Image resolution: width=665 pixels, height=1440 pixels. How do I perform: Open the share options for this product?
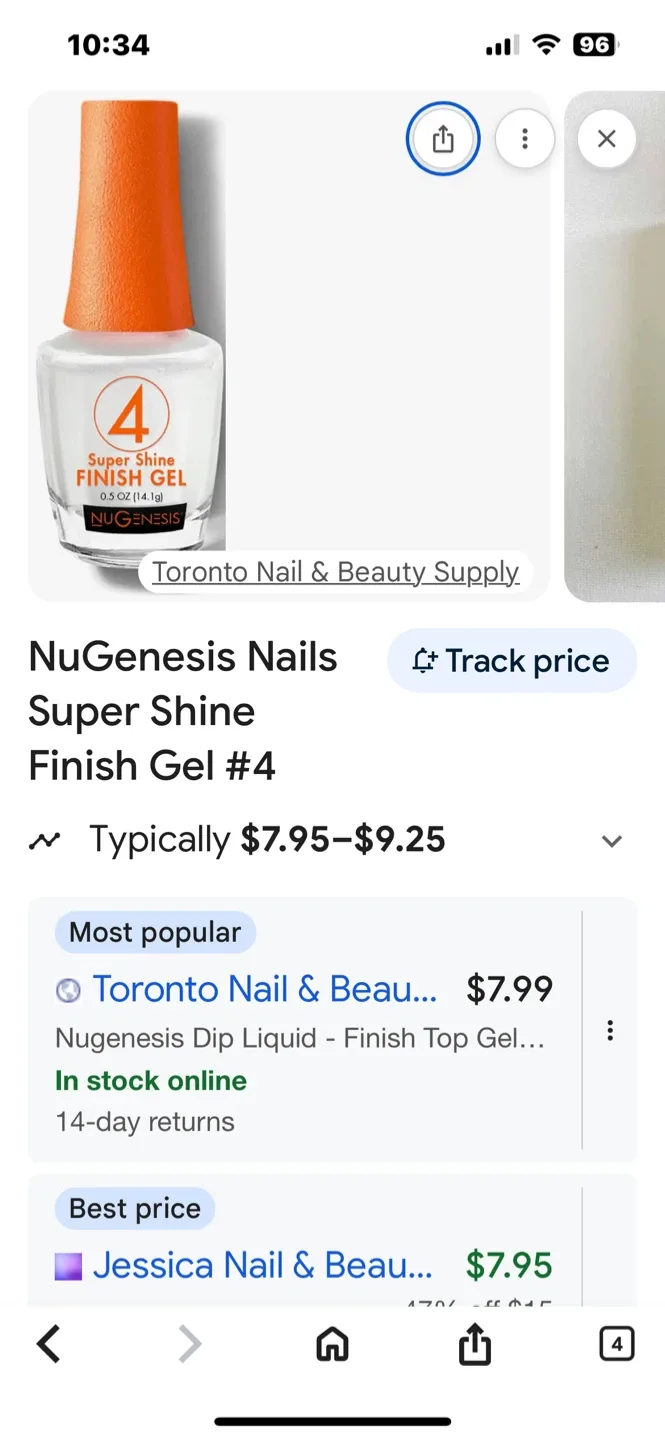coord(443,139)
